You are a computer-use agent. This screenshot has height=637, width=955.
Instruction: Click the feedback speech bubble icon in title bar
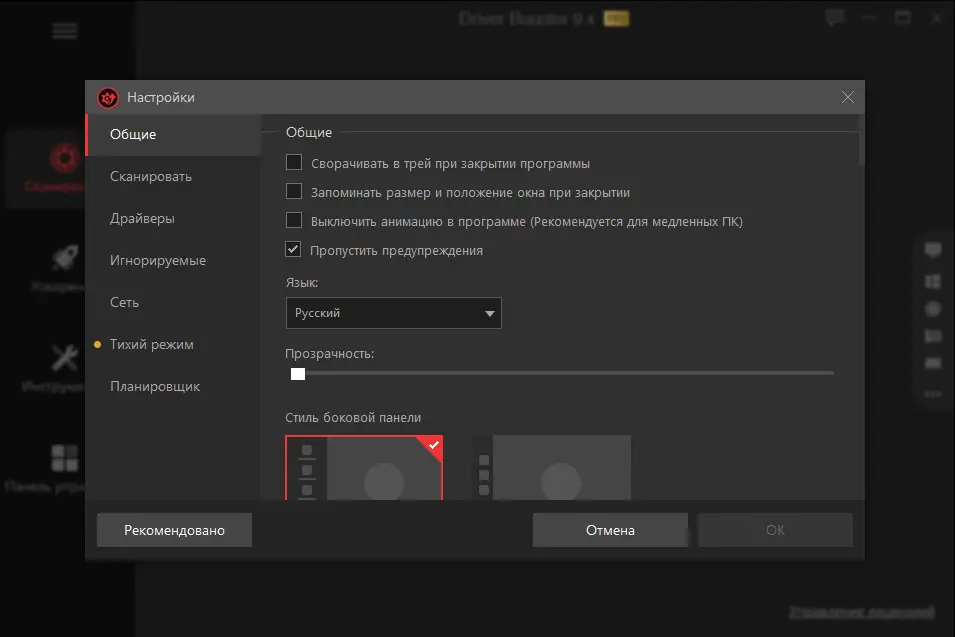pos(835,17)
